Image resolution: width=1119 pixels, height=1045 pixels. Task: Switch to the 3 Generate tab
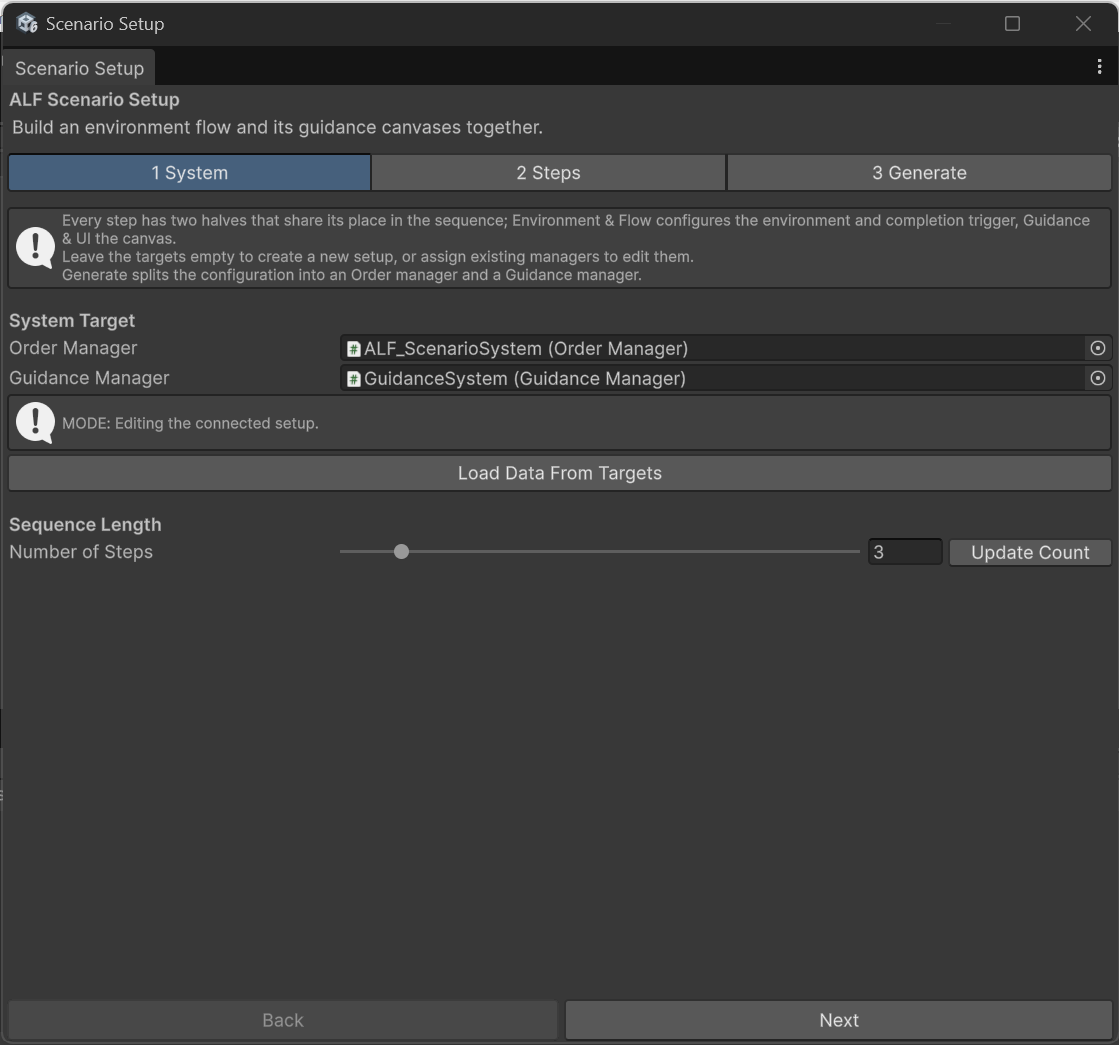point(919,173)
